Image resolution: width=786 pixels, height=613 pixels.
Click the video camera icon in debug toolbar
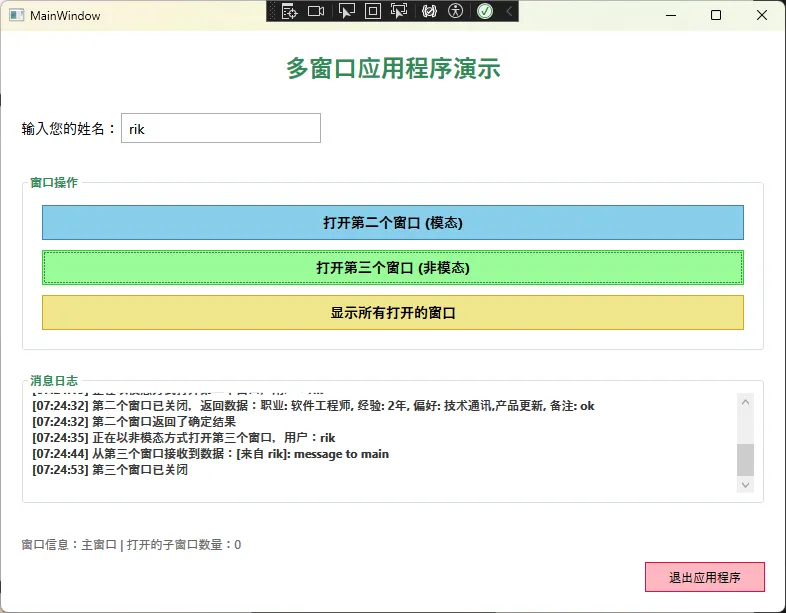click(x=316, y=11)
